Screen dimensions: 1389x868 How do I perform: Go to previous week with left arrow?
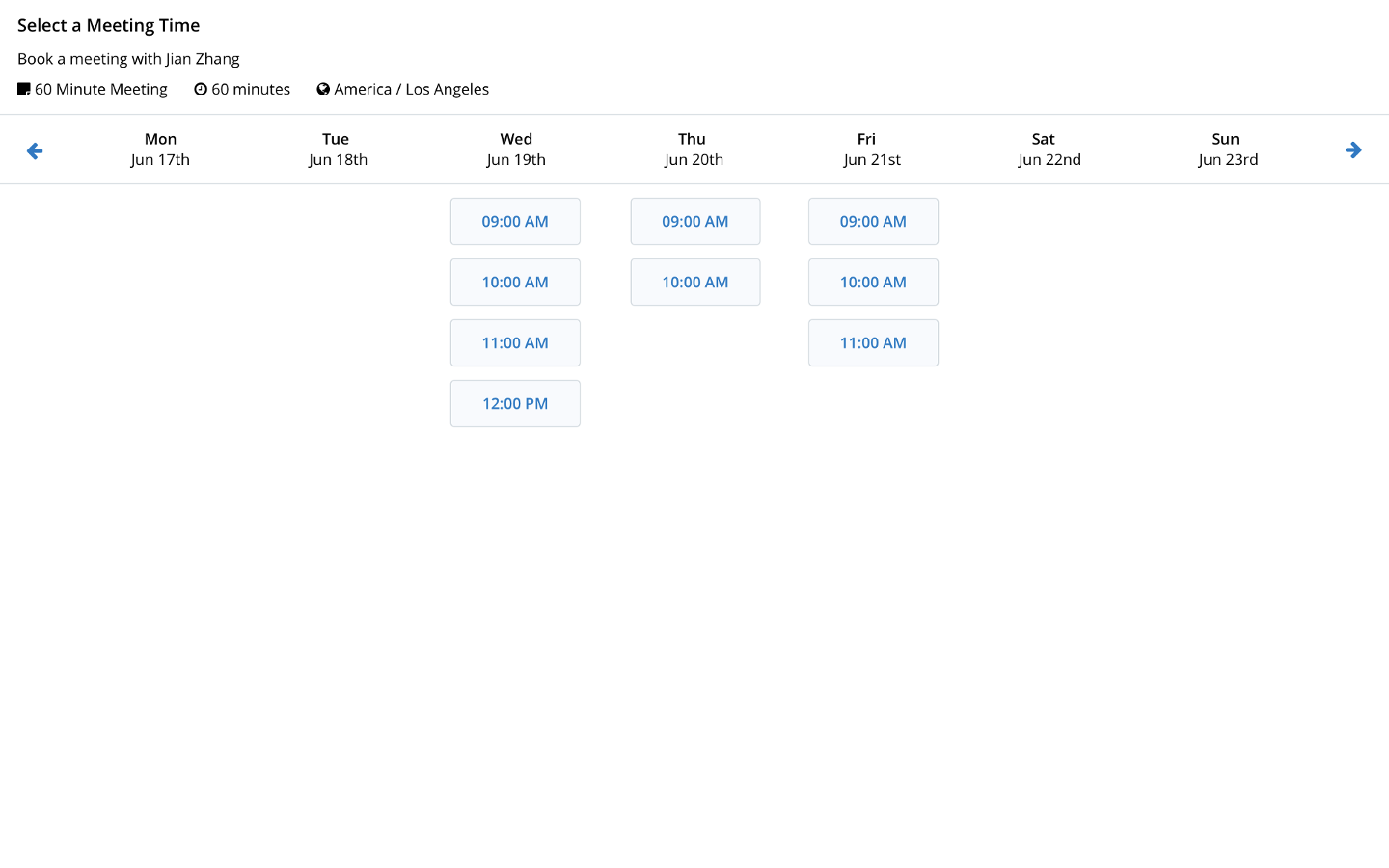(35, 150)
